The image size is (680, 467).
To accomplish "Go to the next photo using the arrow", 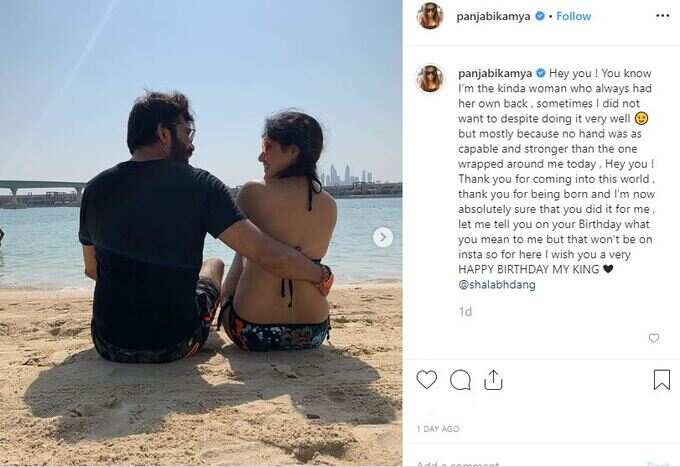I will pyautogui.click(x=383, y=237).
